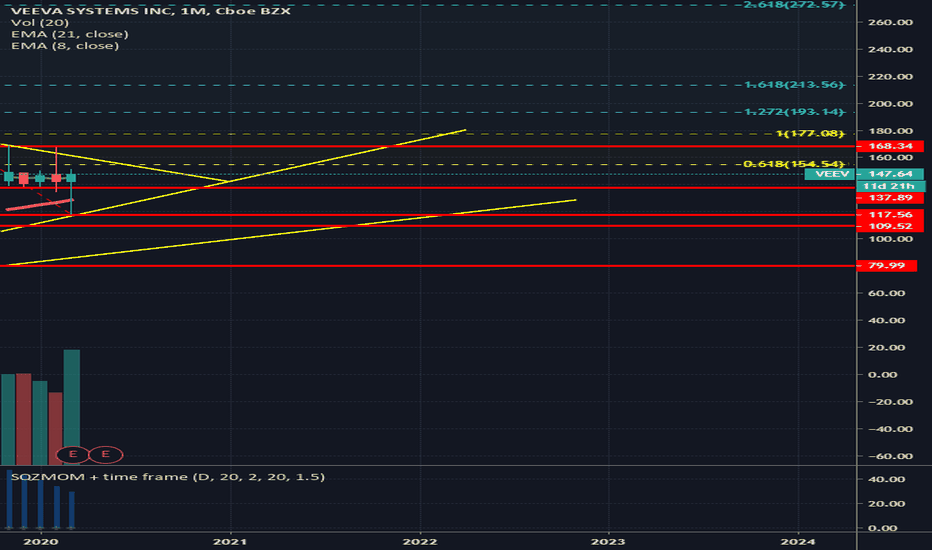Image resolution: width=932 pixels, height=550 pixels.
Task: Click the VEEV price label tag
Action: 830,174
